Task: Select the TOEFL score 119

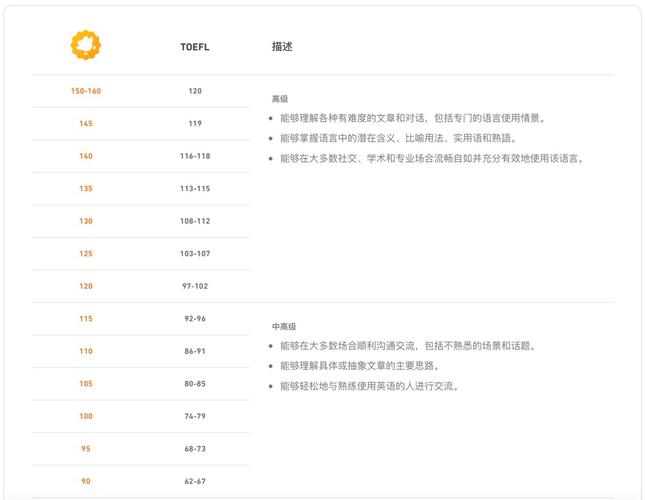Action: (195, 123)
